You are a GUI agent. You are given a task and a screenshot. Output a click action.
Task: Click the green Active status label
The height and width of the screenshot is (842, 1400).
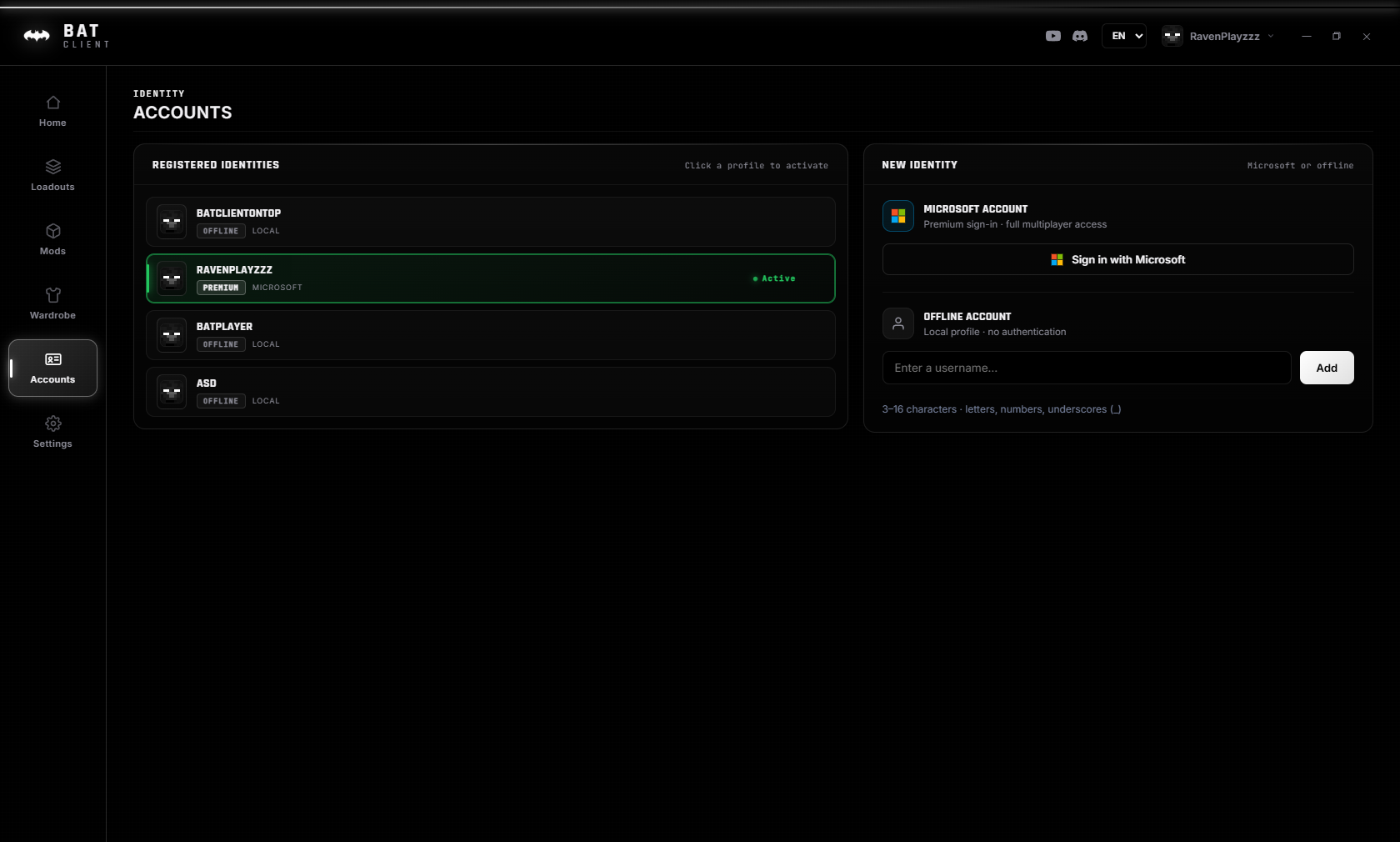774,278
